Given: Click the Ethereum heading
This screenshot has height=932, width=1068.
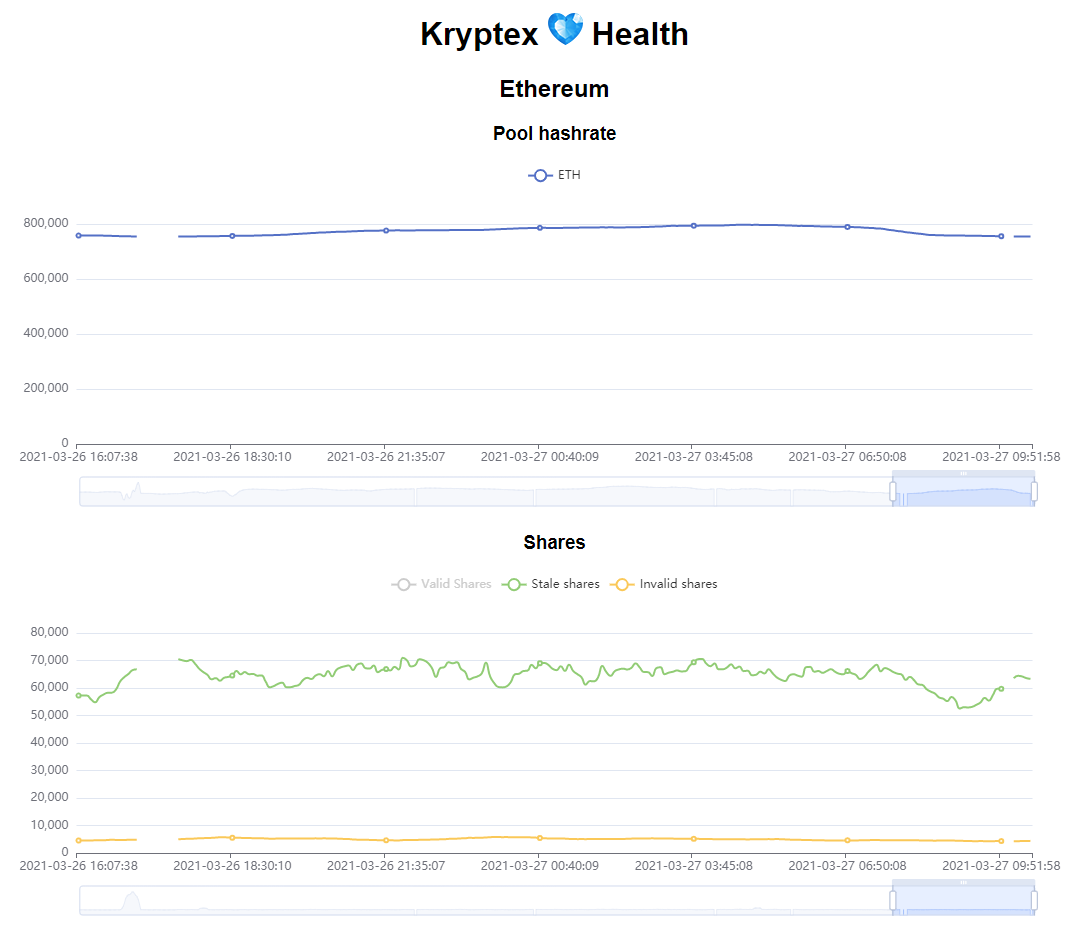Looking at the screenshot, I should pos(554,89).
